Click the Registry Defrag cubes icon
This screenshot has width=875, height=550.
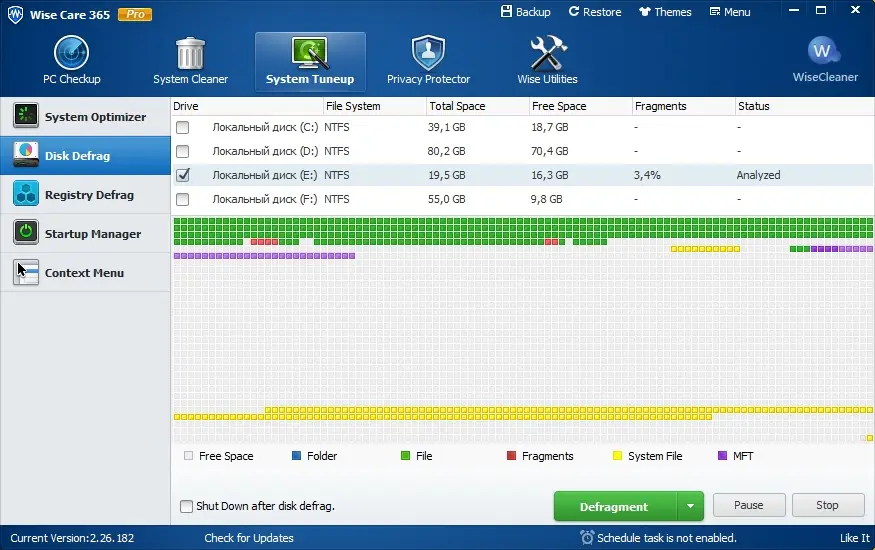pos(26,194)
